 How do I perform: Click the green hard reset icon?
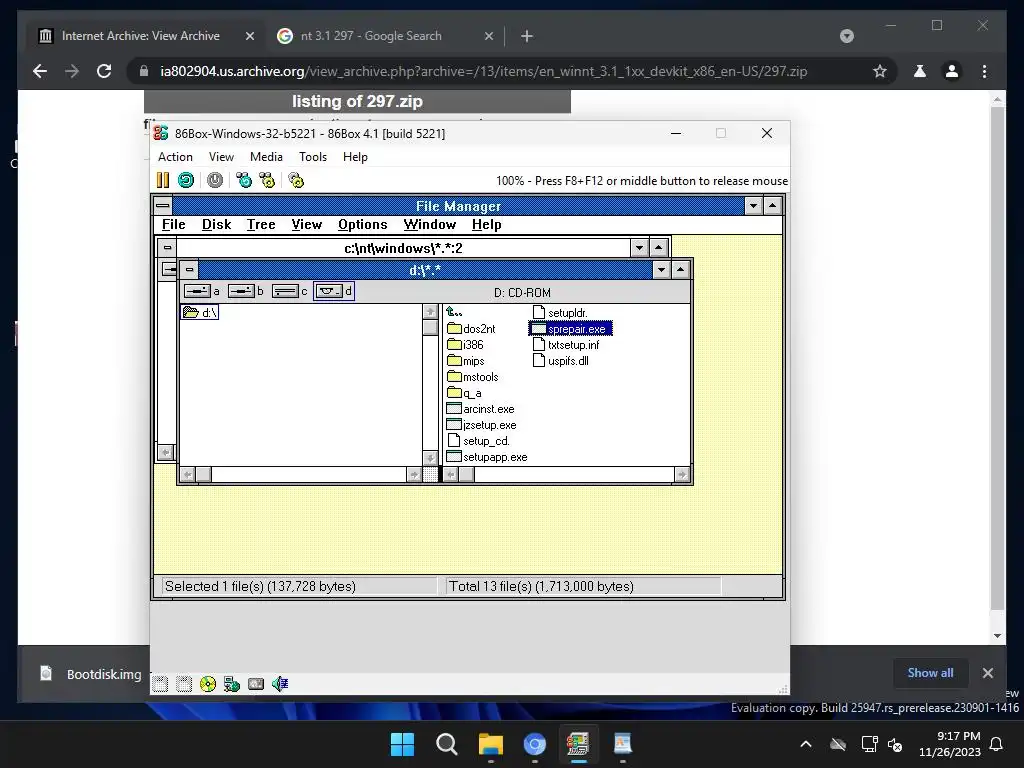186,180
